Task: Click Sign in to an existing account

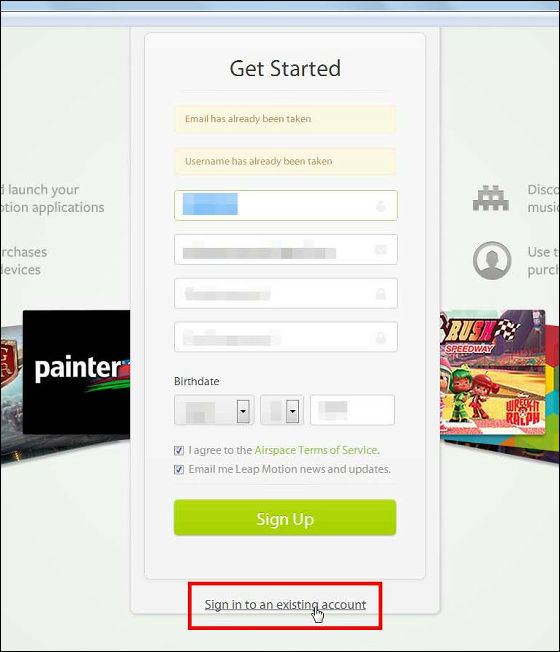Action: (285, 604)
